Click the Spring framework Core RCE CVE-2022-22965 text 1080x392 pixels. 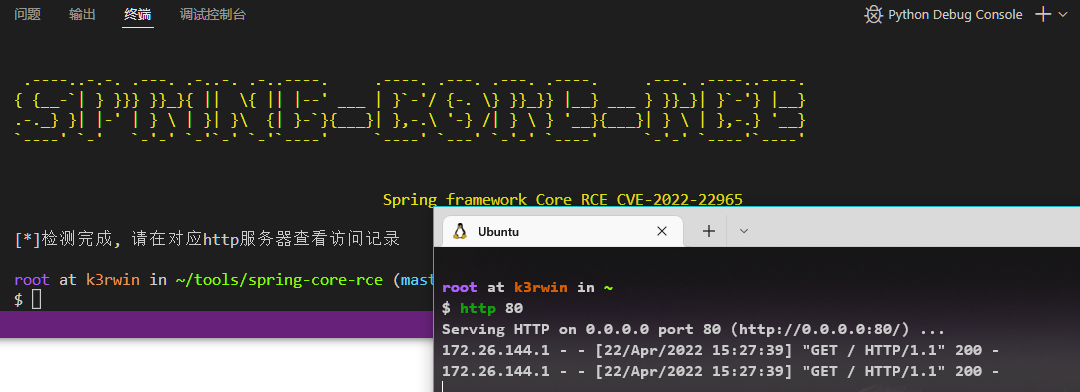(x=563, y=200)
